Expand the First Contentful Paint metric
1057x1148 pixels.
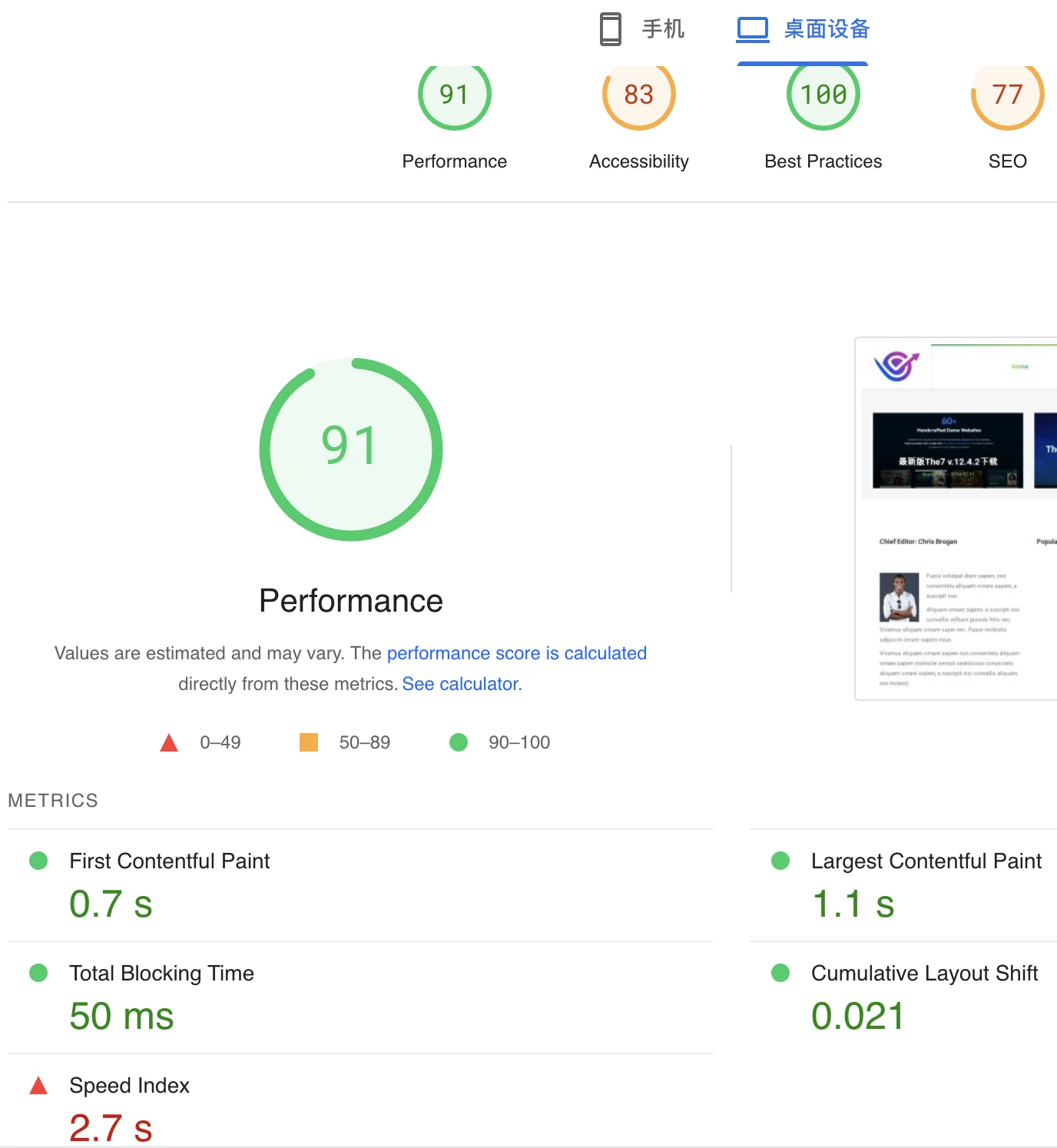pyautogui.click(x=169, y=861)
